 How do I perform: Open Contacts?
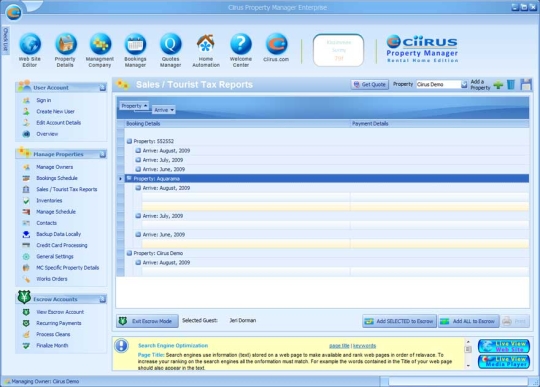(x=46, y=223)
